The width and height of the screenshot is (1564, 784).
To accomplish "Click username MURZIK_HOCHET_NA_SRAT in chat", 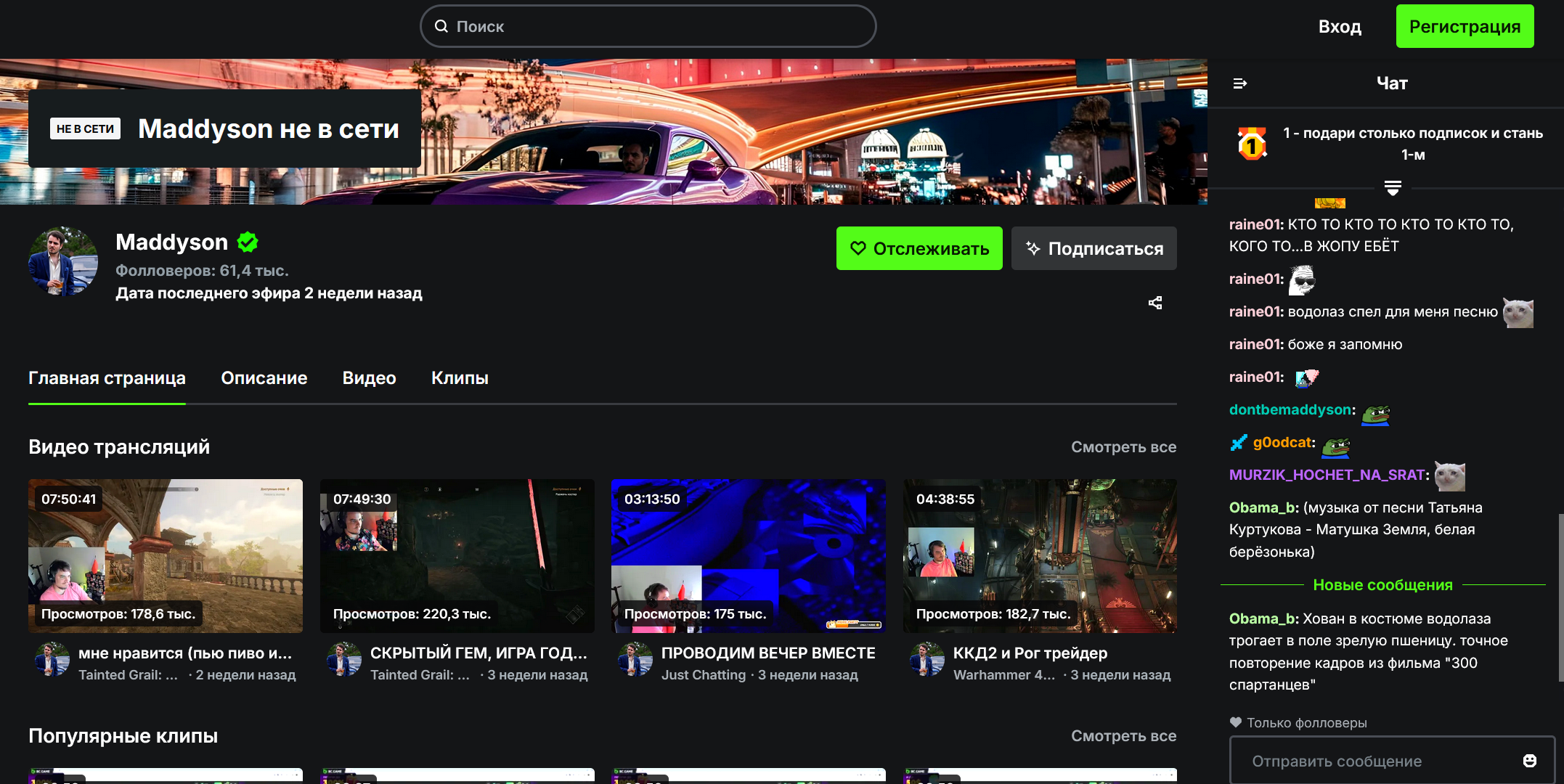I will [x=1327, y=475].
